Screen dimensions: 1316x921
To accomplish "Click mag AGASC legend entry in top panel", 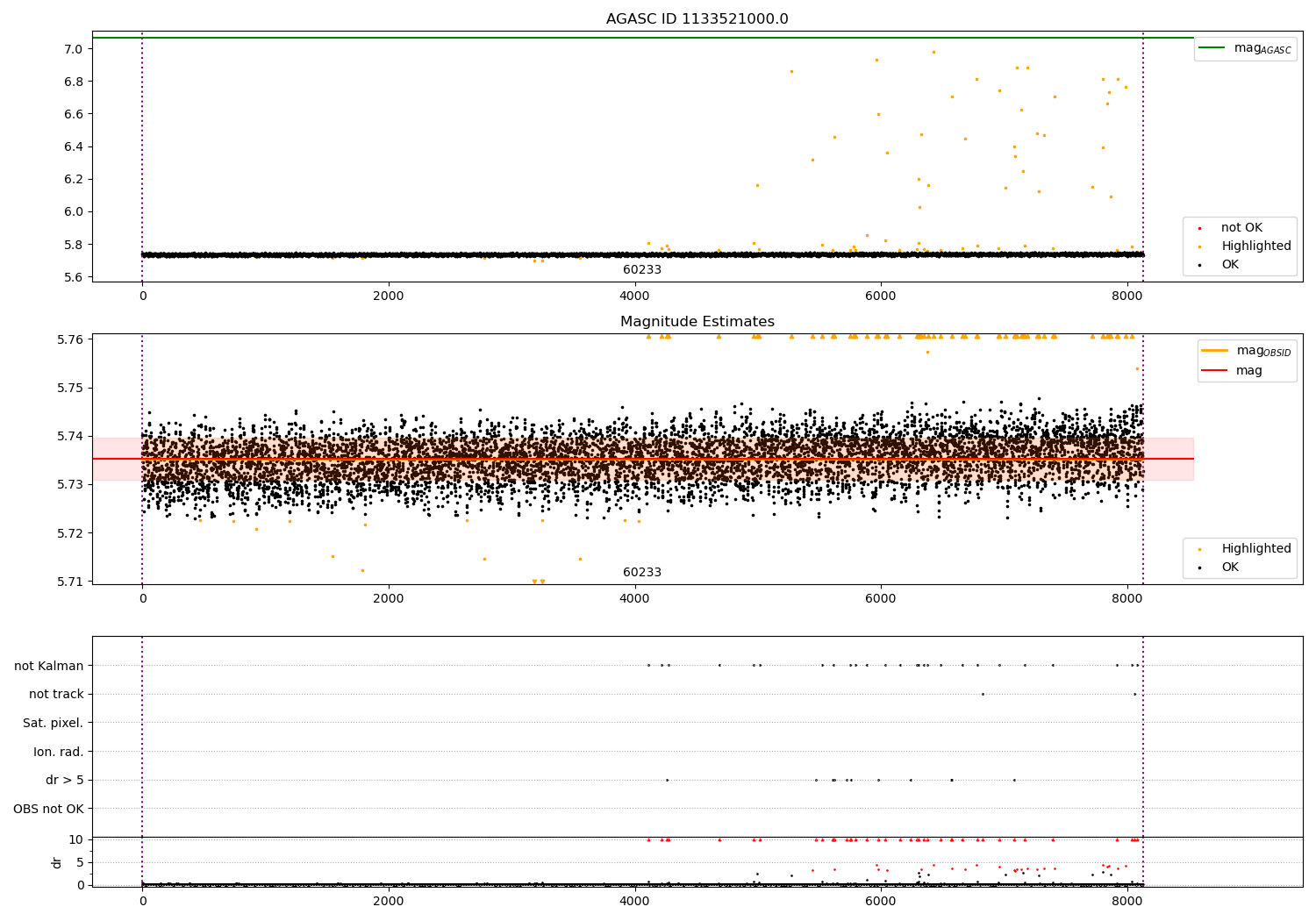I will pyautogui.click(x=1262, y=48).
